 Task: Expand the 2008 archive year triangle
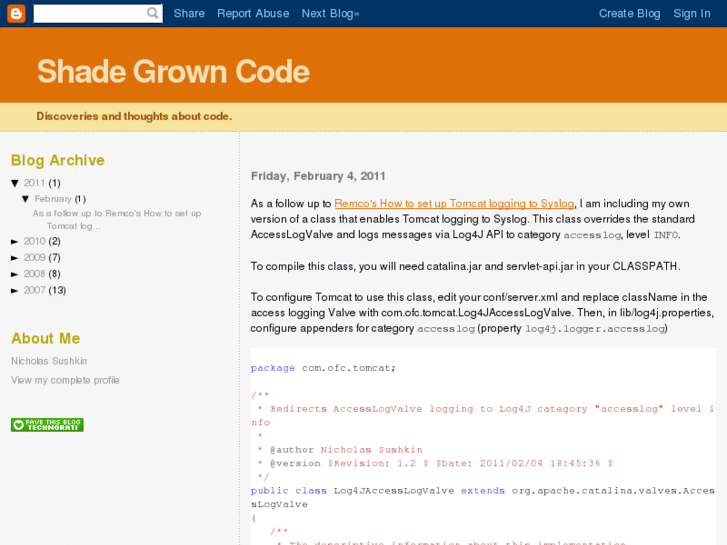pos(15,274)
